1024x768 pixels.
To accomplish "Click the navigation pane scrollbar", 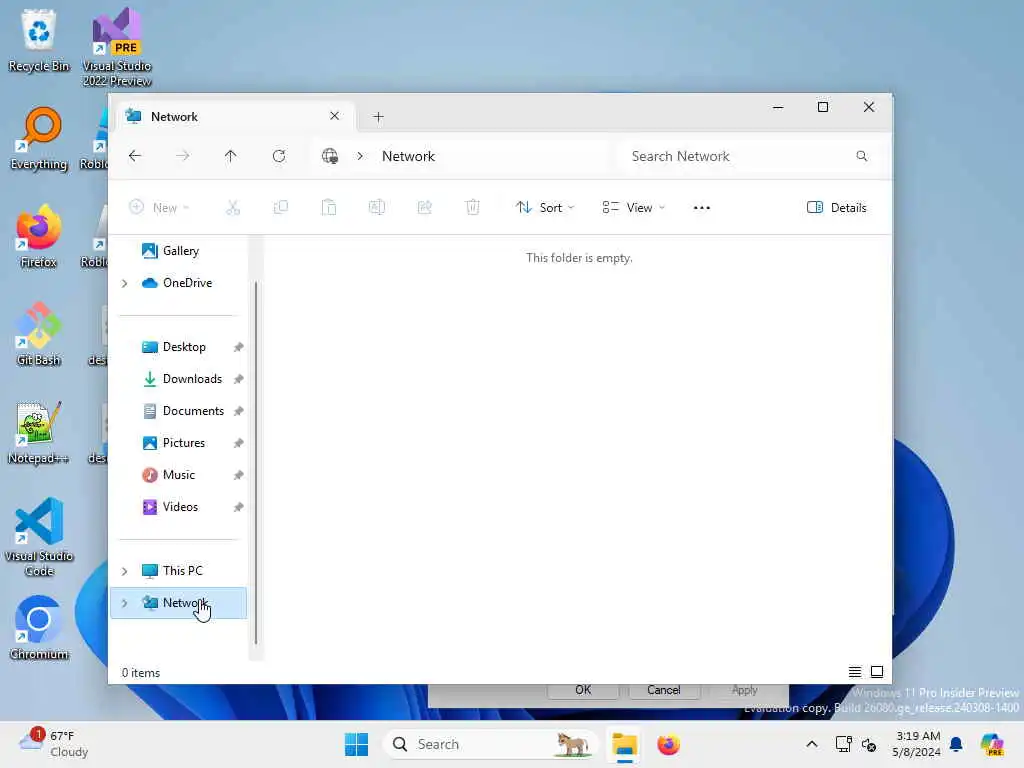I will (255, 462).
